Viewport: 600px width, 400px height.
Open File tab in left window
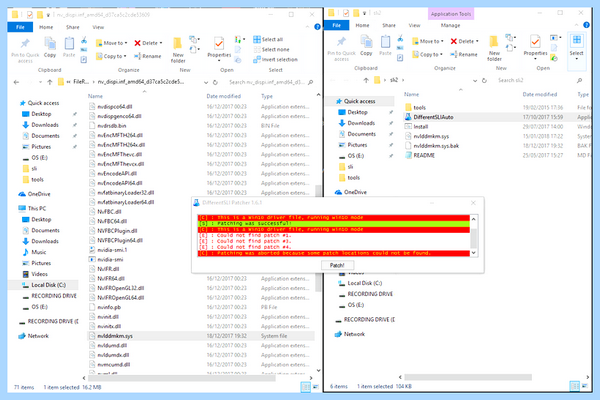pyautogui.click(x=20, y=27)
